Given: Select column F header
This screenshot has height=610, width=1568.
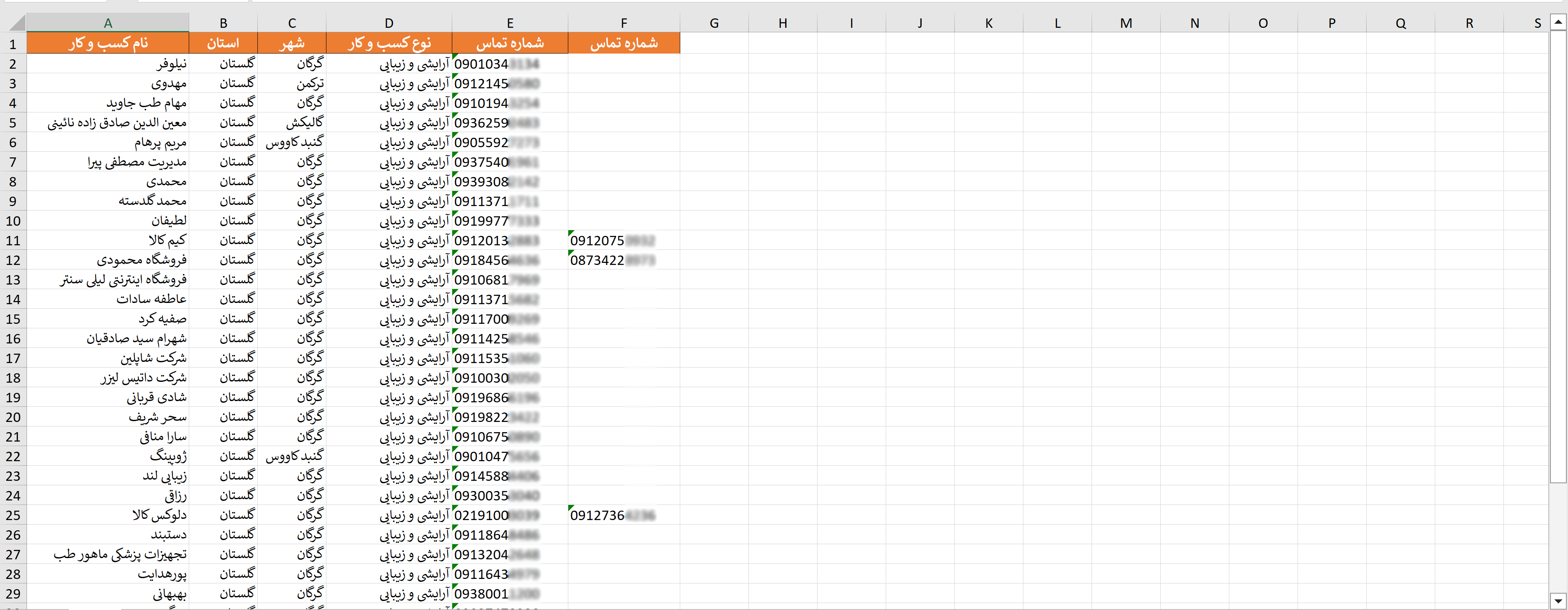Looking at the screenshot, I should 624,23.
